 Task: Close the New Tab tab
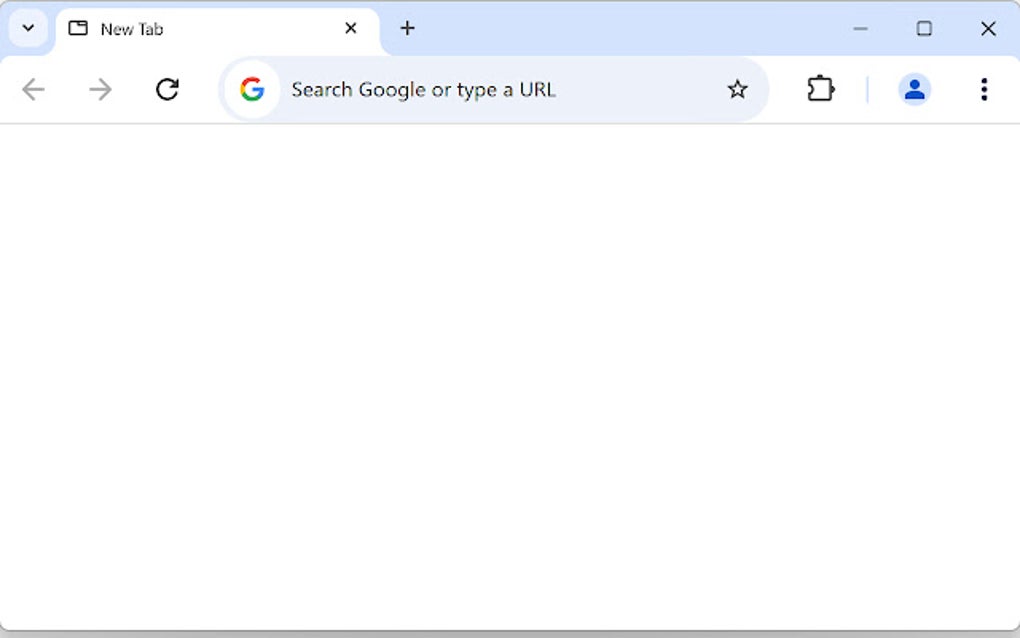coord(350,29)
